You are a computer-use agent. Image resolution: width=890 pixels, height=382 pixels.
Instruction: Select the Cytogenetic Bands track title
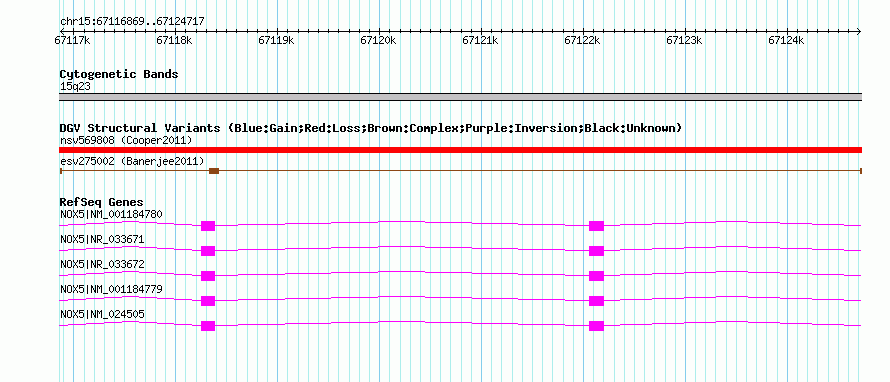point(119,74)
